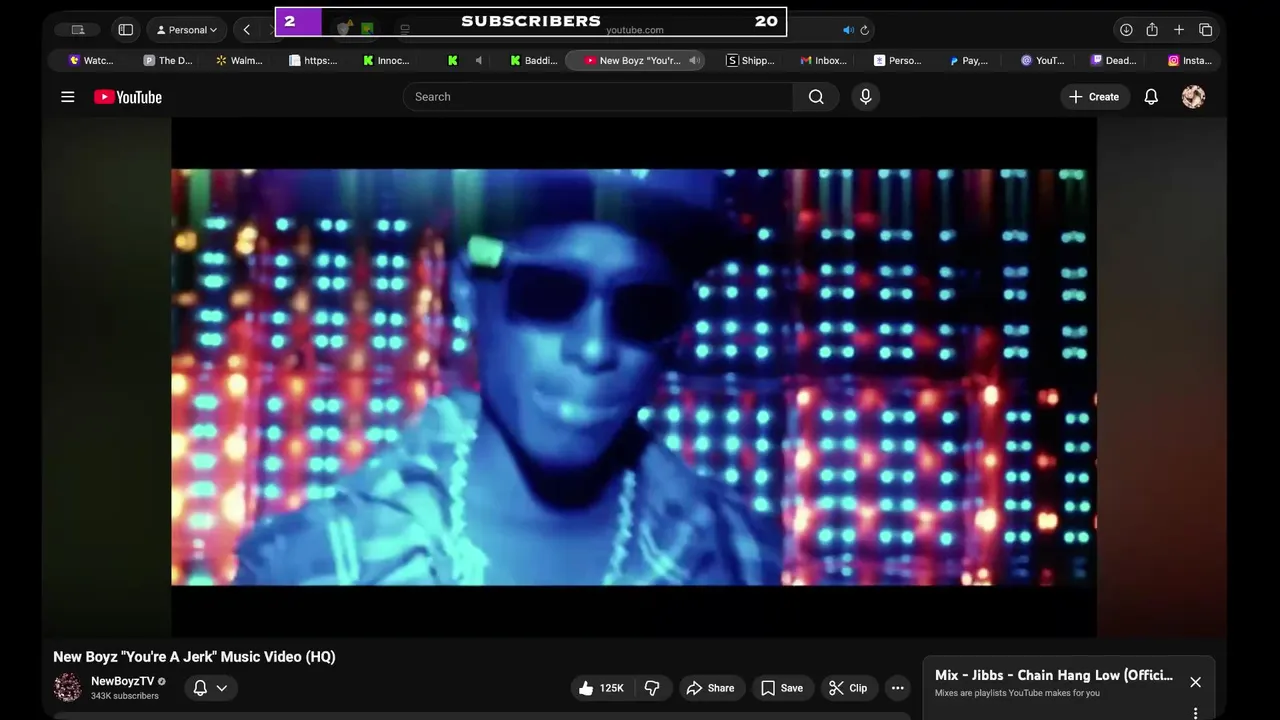Expand notification preferences beside NewBoyzTV
Viewport: 1280px width, 720px height.
(210, 688)
